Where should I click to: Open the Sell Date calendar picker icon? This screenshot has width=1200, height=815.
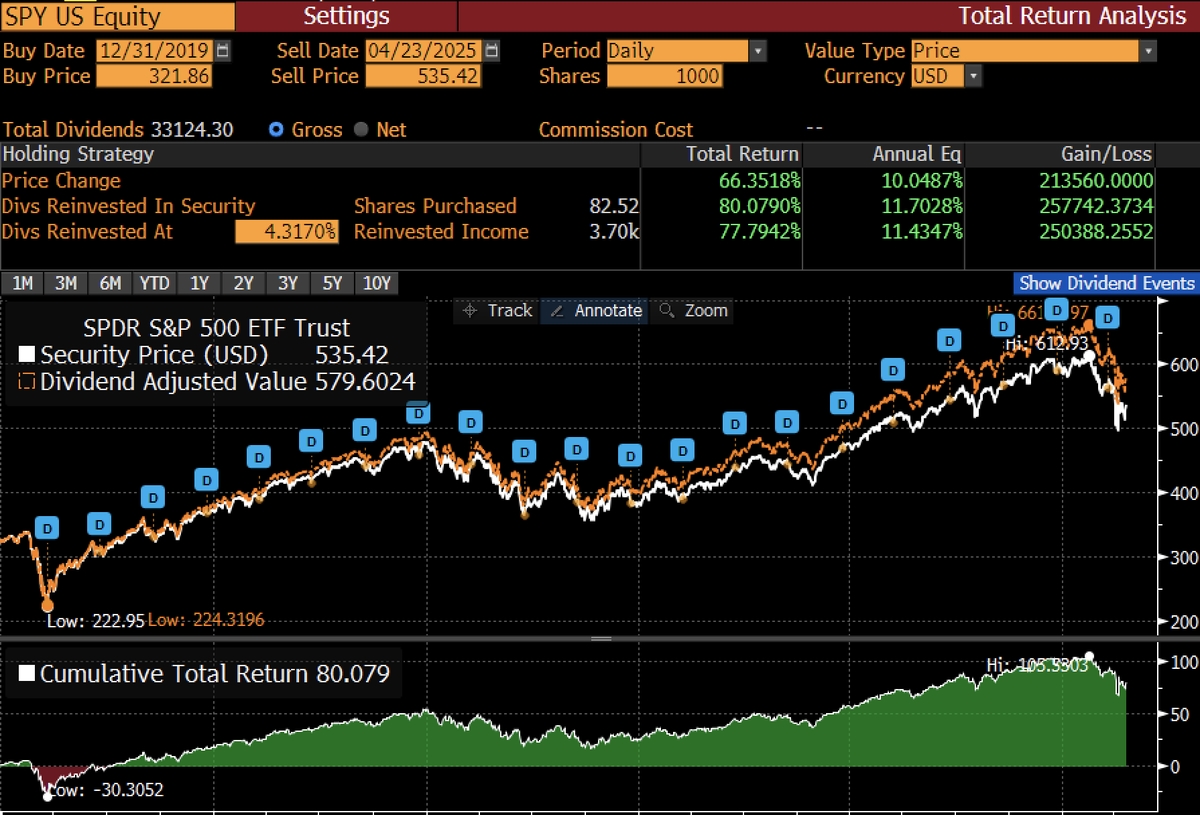pyautogui.click(x=492, y=50)
